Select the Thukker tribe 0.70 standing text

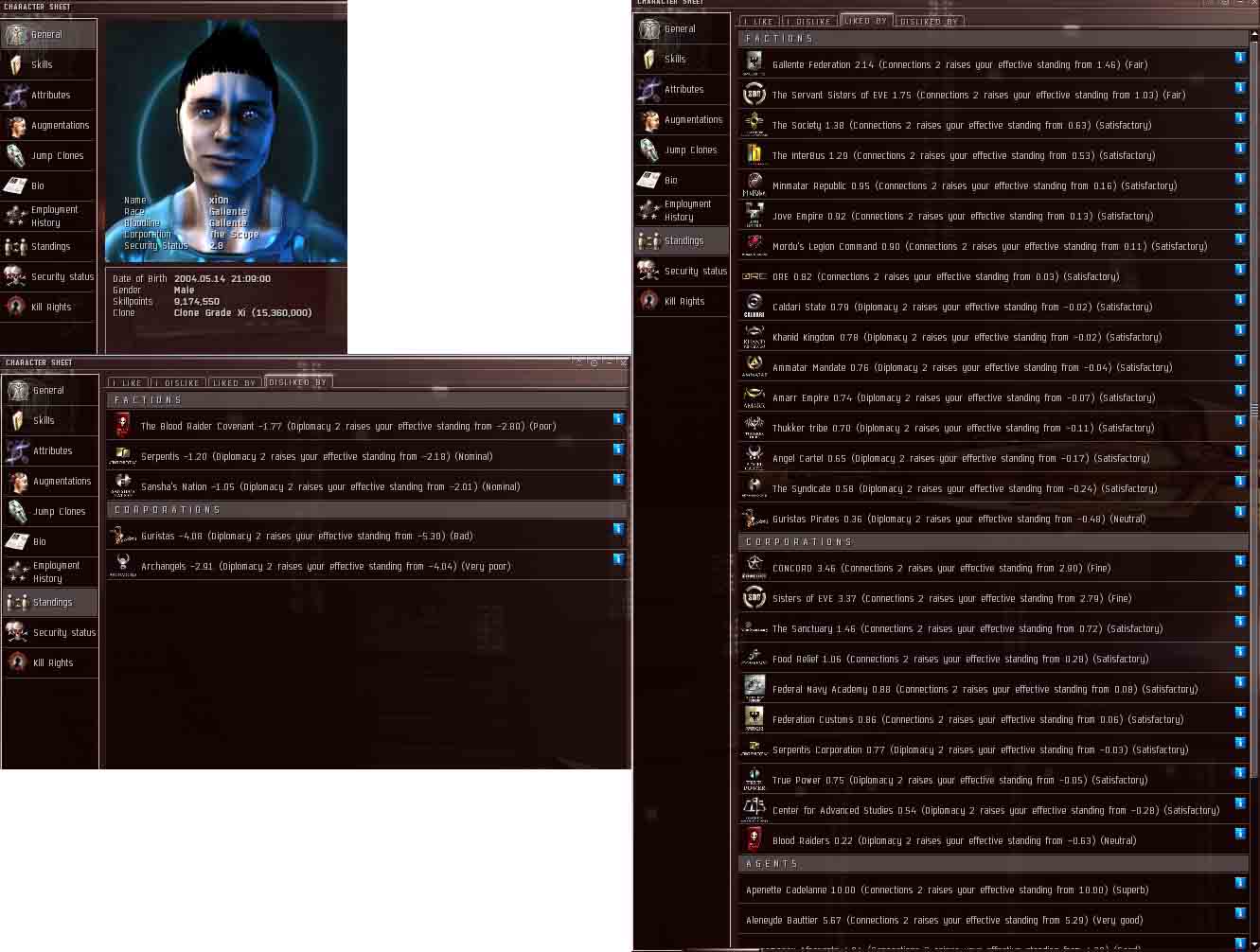(x=963, y=428)
